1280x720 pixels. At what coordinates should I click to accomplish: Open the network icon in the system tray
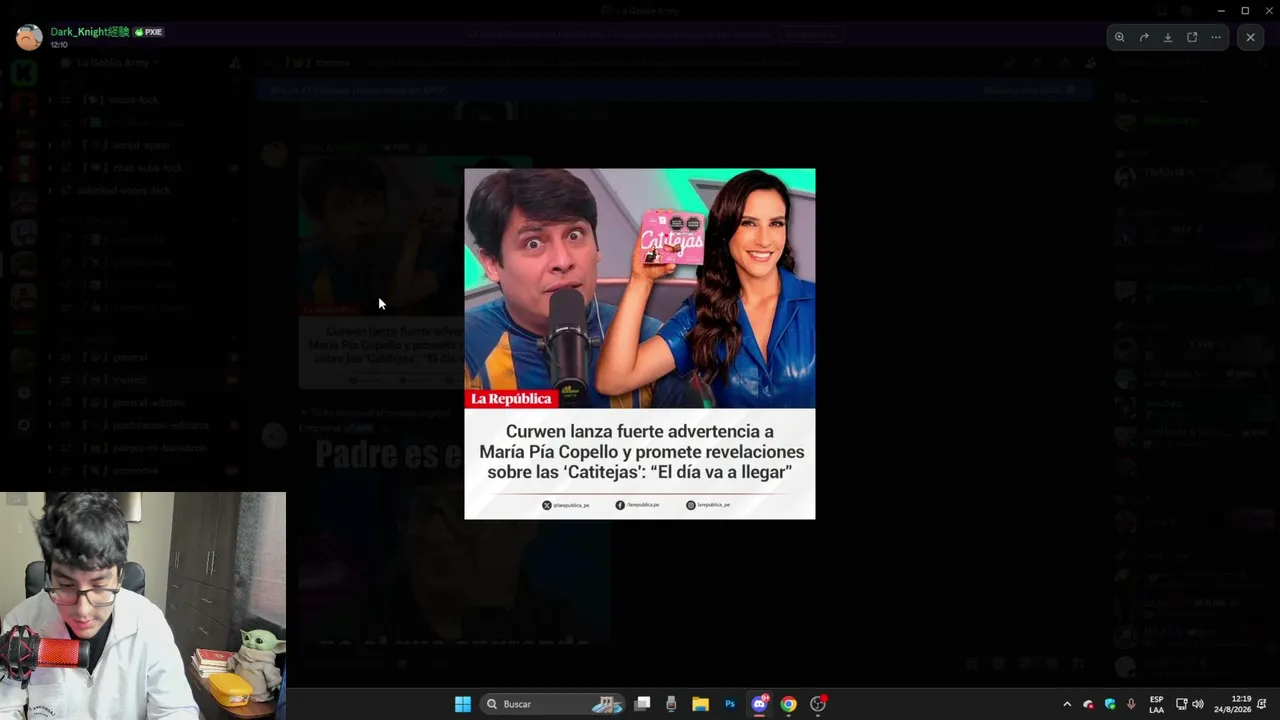1181,704
